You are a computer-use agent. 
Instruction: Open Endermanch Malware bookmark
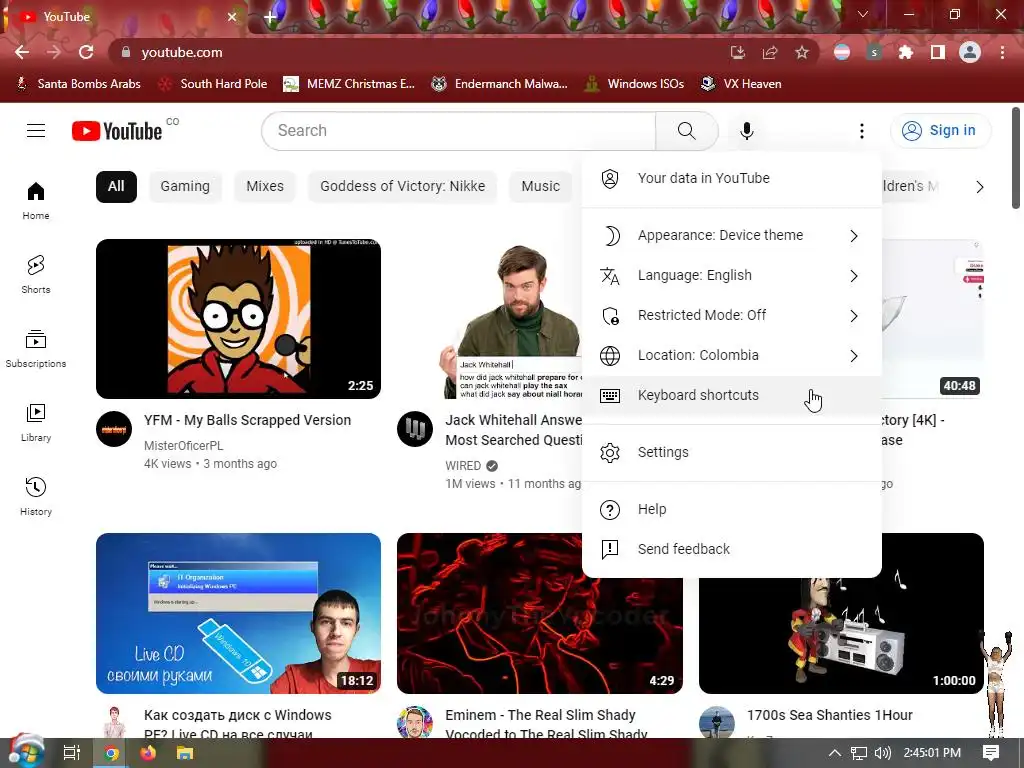(x=500, y=84)
